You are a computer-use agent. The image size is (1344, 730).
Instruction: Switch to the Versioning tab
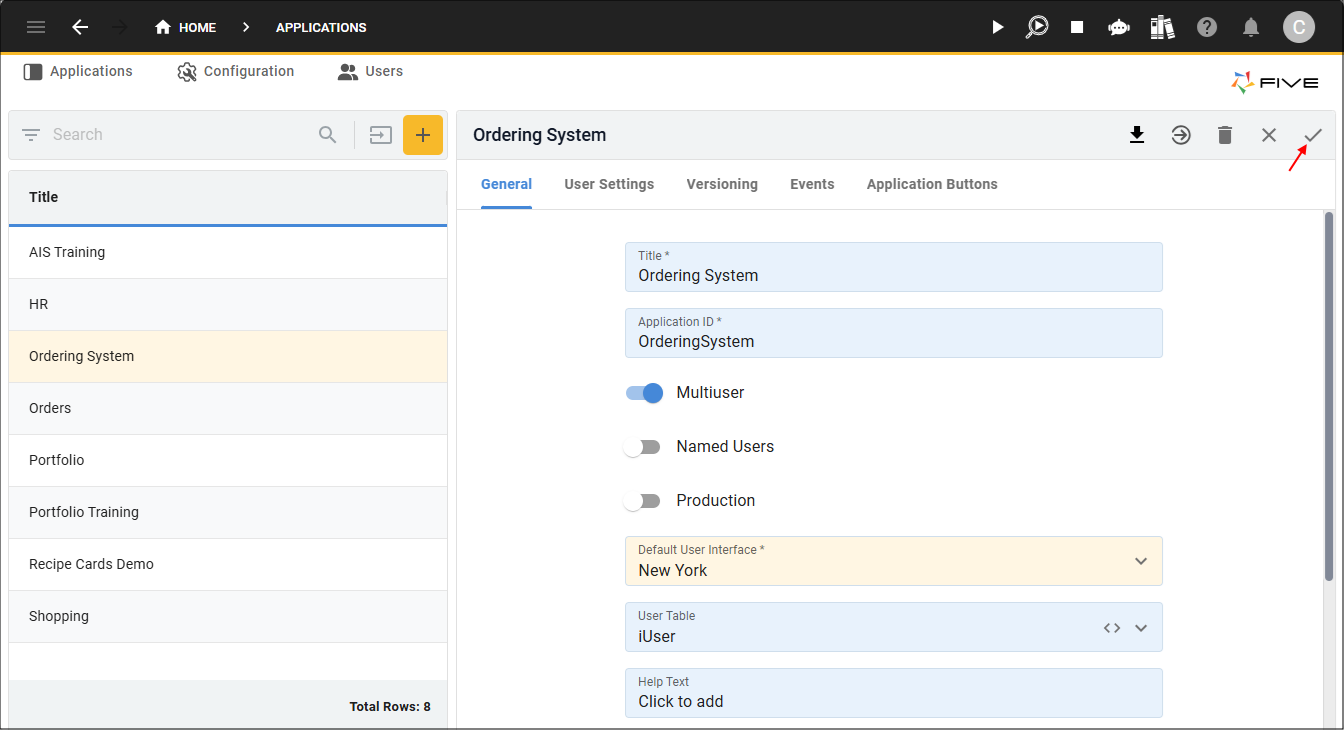[x=722, y=185]
